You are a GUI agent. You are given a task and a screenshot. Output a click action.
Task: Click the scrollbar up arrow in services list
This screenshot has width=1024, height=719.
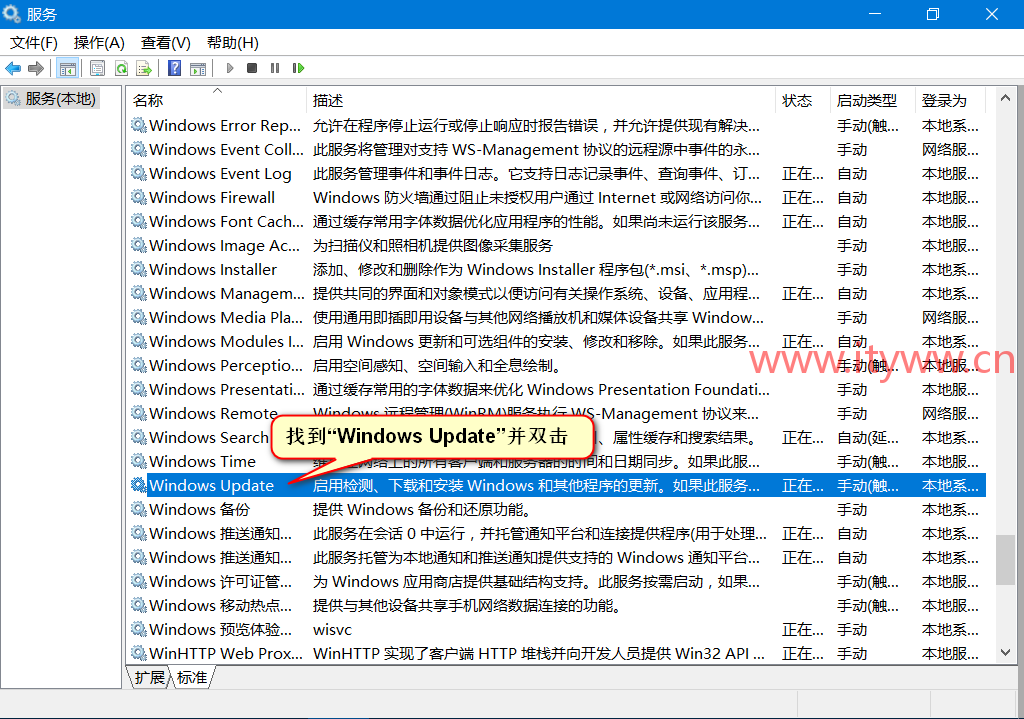coord(1005,98)
